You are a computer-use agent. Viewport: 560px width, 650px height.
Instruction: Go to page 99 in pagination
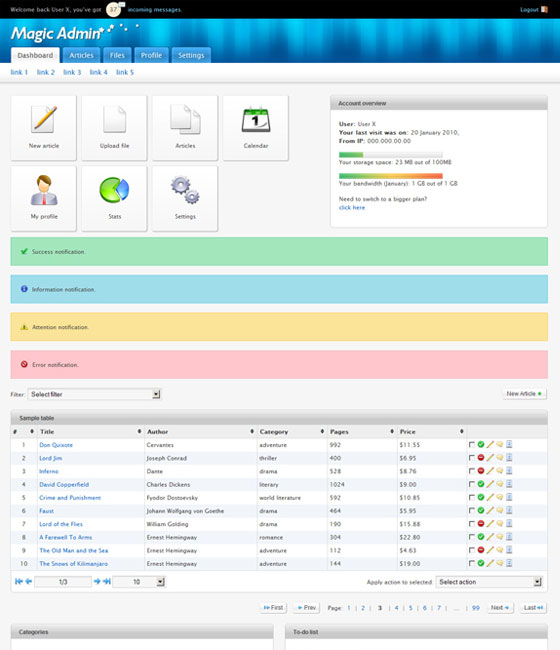click(476, 608)
